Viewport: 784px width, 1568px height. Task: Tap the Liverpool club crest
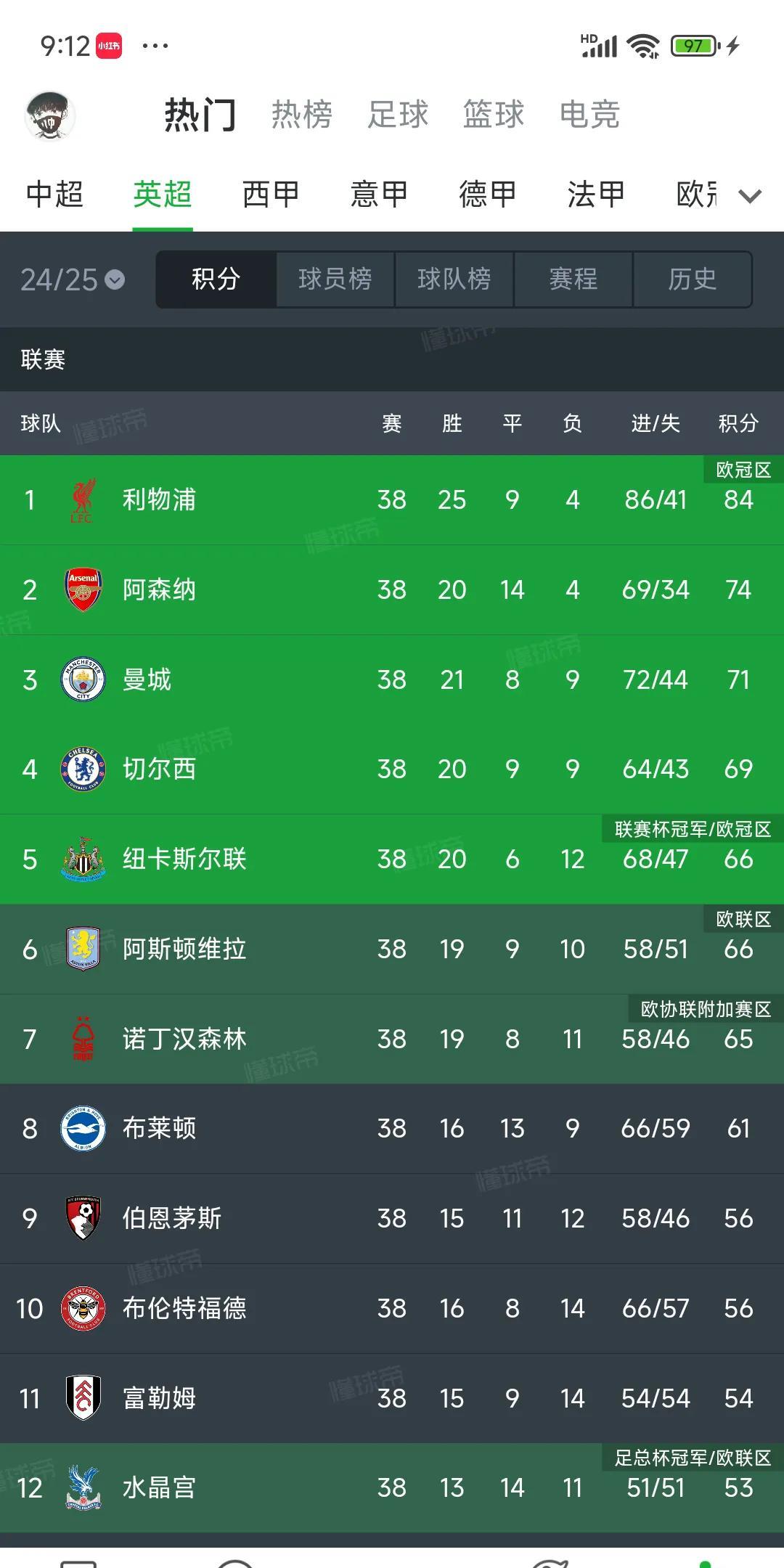pyautogui.click(x=83, y=499)
